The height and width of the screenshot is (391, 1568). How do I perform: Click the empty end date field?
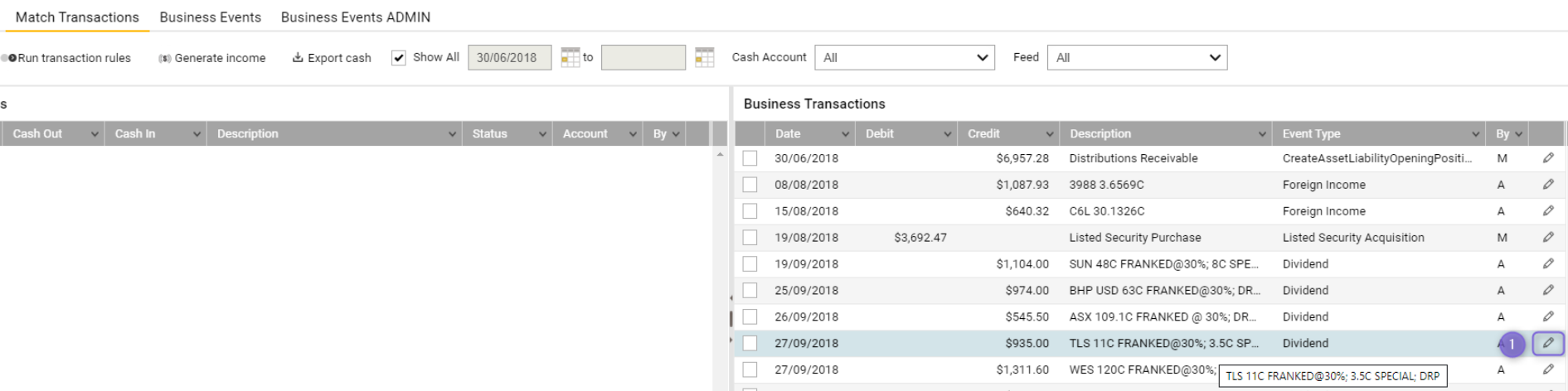pyautogui.click(x=643, y=57)
